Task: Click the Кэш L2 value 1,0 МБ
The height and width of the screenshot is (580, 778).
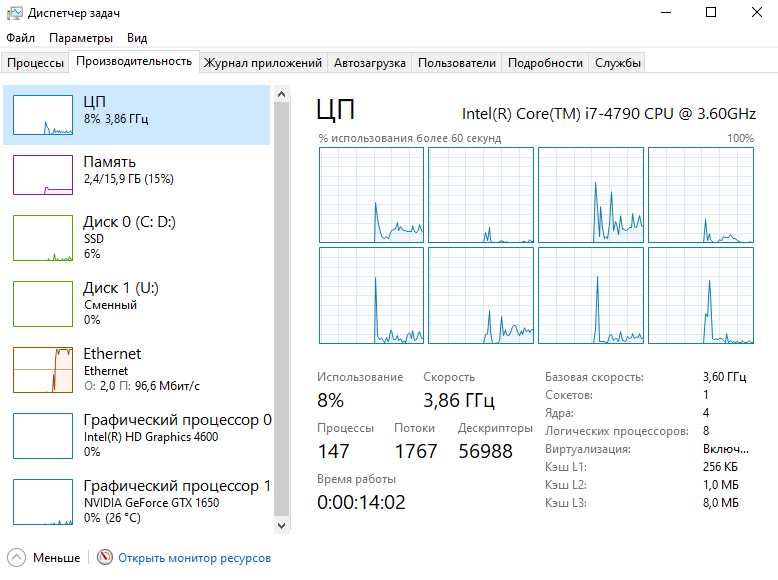Action: click(x=720, y=485)
